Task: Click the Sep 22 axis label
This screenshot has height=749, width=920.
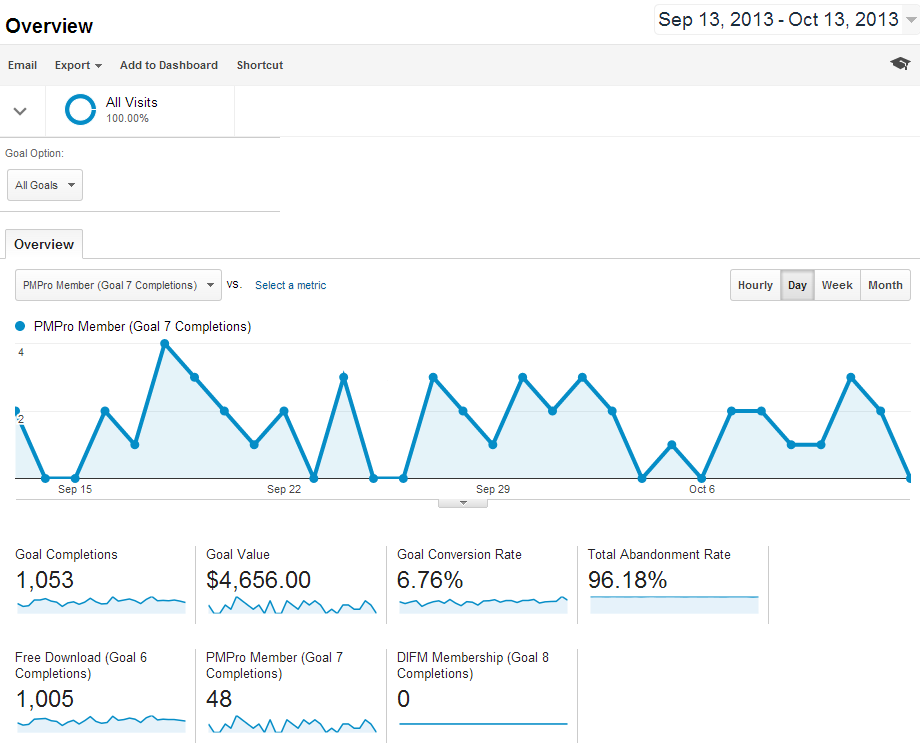Action: coord(284,489)
